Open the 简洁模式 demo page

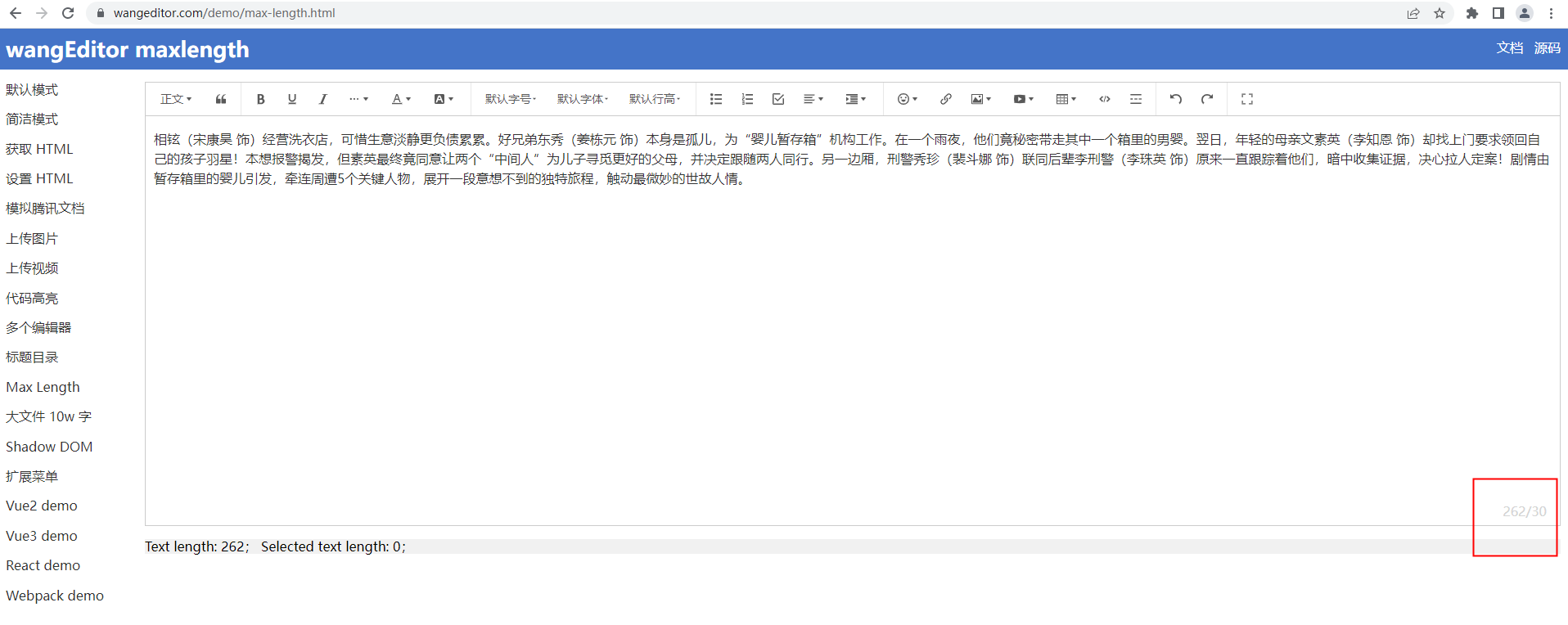(32, 119)
